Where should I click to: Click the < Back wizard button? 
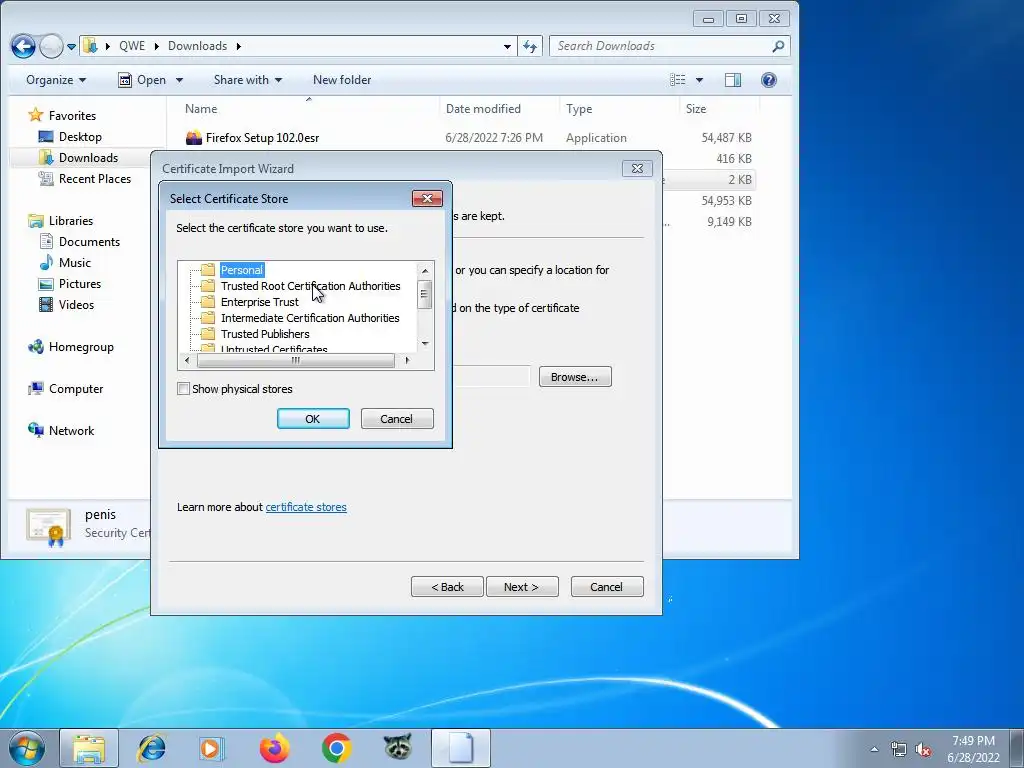(447, 586)
